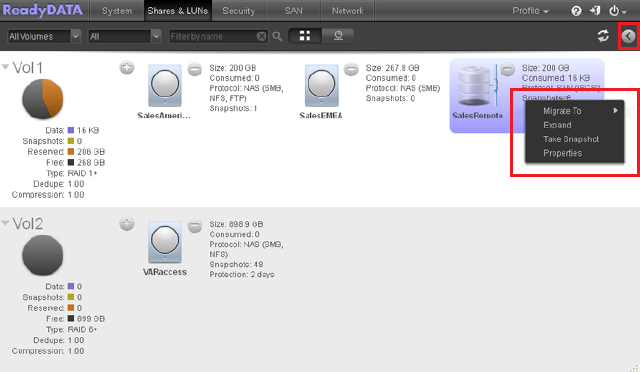Open the Network tab
Screen dimensions: 640x372
(x=347, y=11)
